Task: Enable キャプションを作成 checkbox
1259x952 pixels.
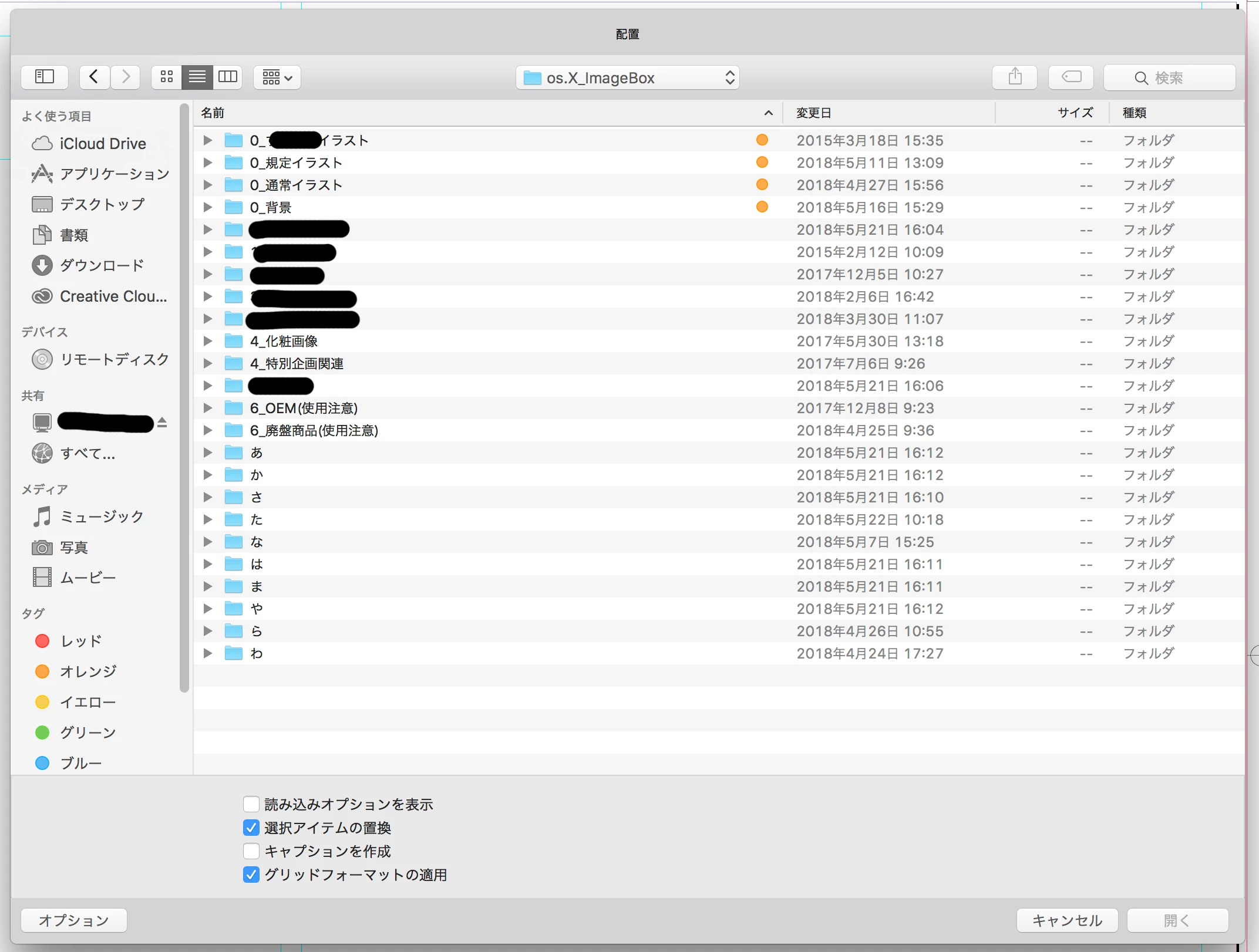Action: pyautogui.click(x=251, y=851)
